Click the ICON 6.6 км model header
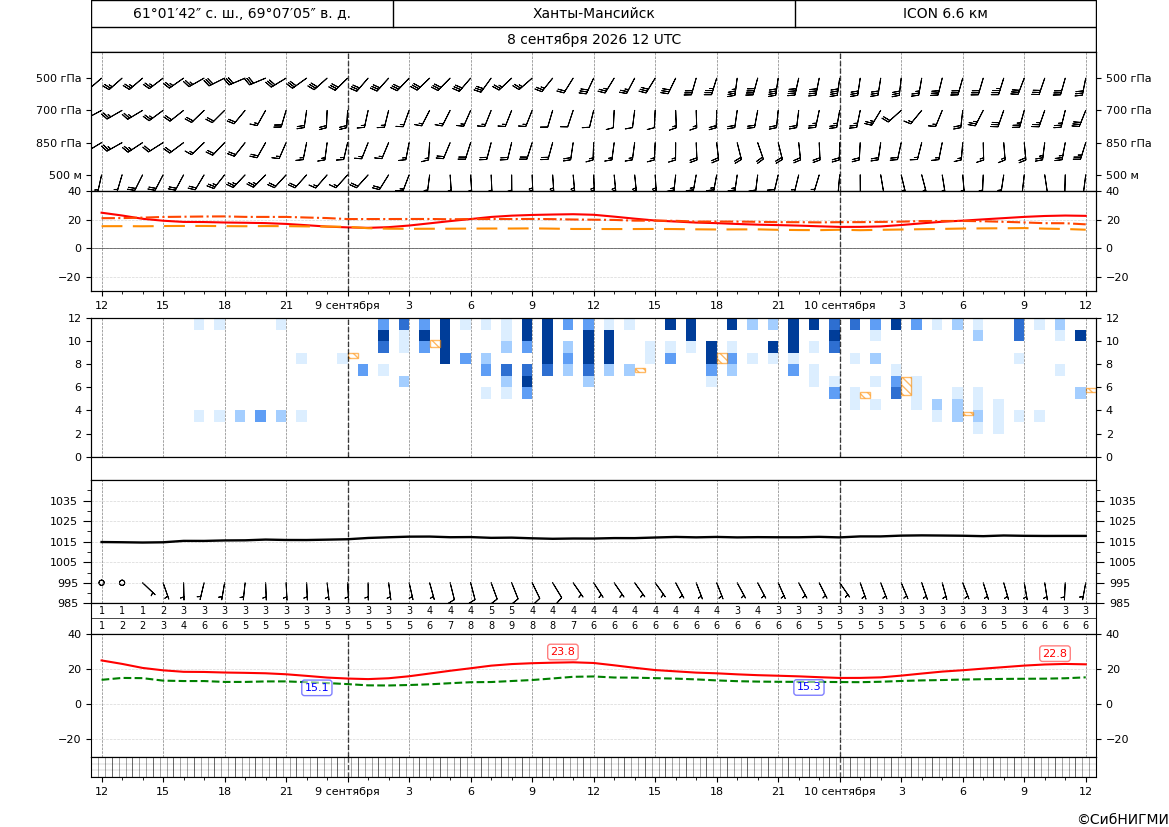The width and height of the screenshot is (1169, 827). 945,13
